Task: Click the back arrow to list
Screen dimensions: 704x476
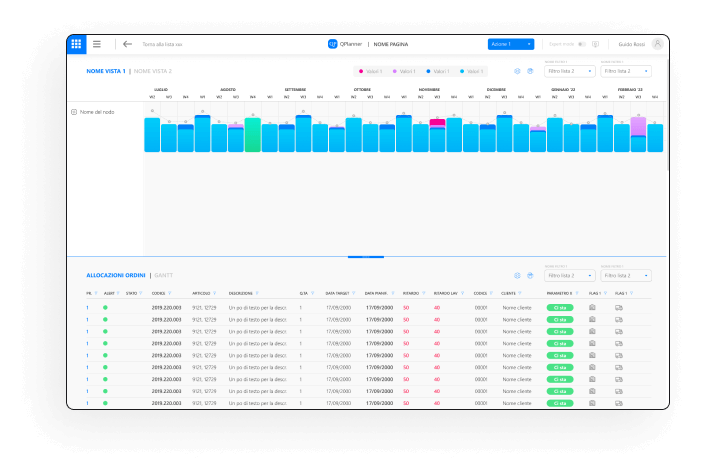Action: pyautogui.click(x=127, y=44)
